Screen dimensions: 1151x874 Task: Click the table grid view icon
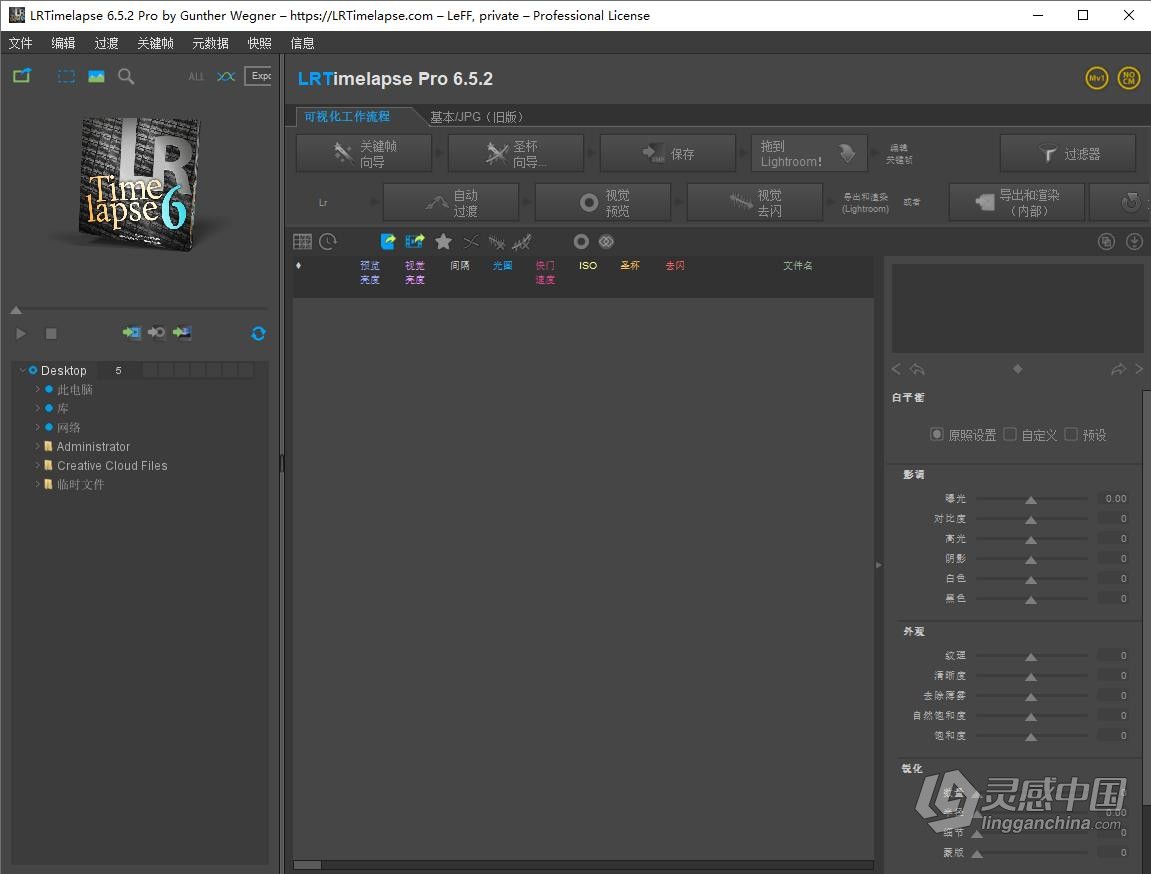(x=302, y=241)
